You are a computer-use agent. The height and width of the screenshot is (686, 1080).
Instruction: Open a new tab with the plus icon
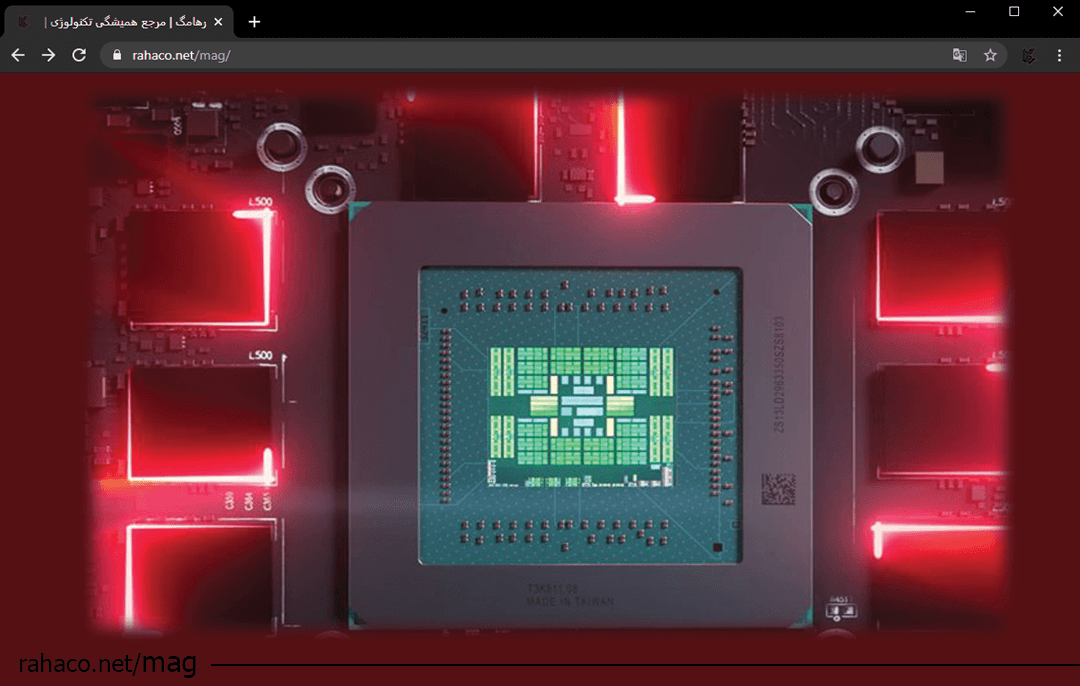253,20
